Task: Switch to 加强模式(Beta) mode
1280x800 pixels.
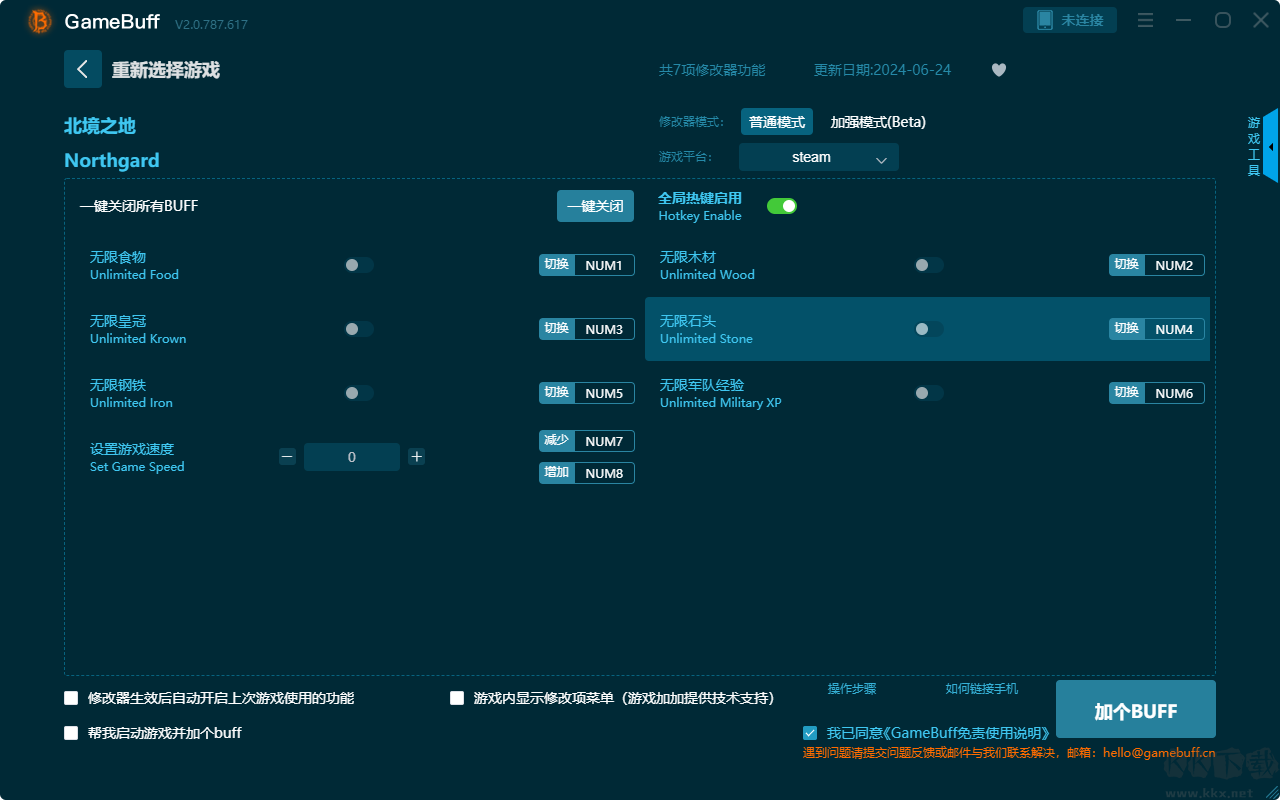Action: click(x=878, y=122)
